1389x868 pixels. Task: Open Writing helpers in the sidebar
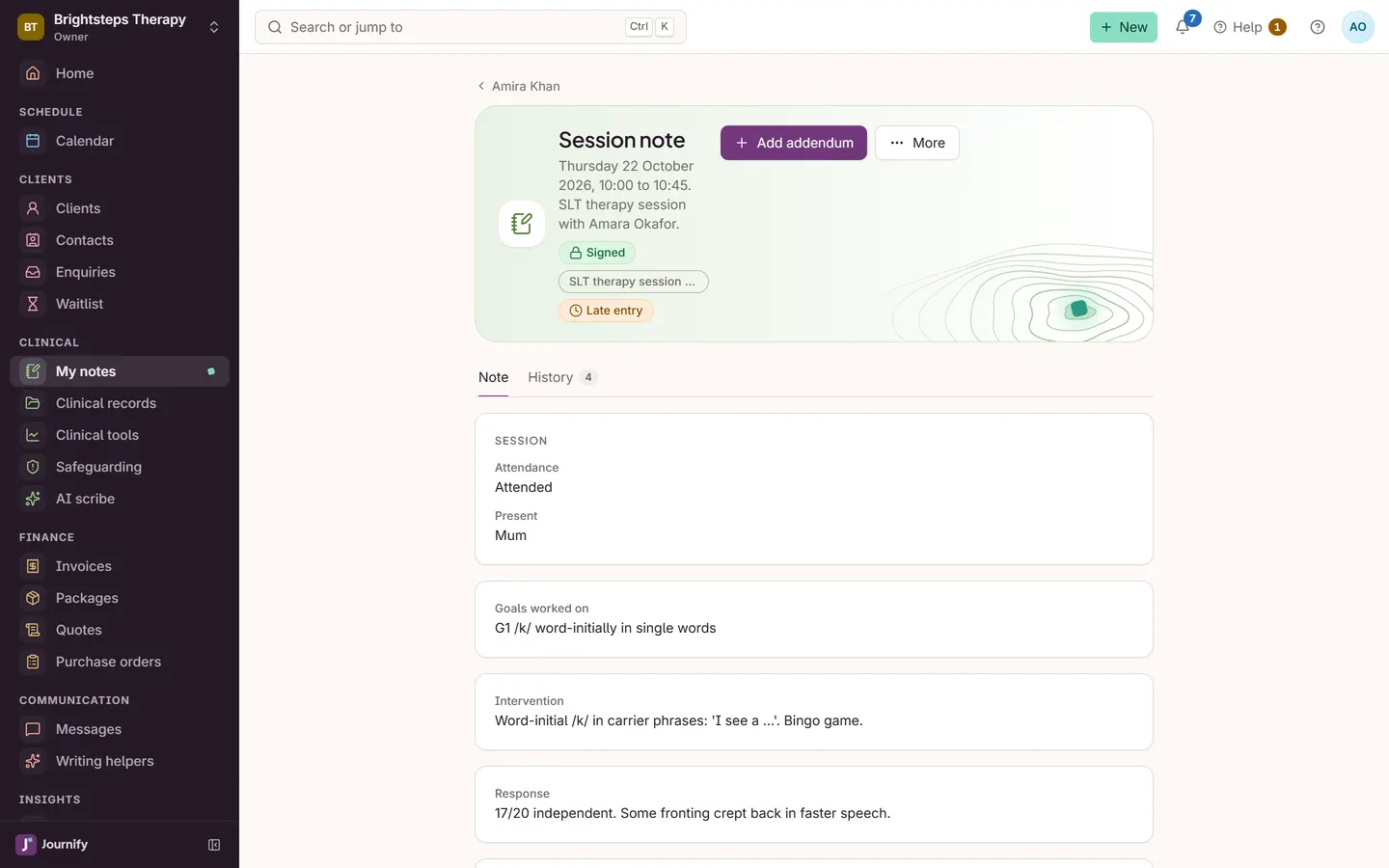(x=120, y=761)
